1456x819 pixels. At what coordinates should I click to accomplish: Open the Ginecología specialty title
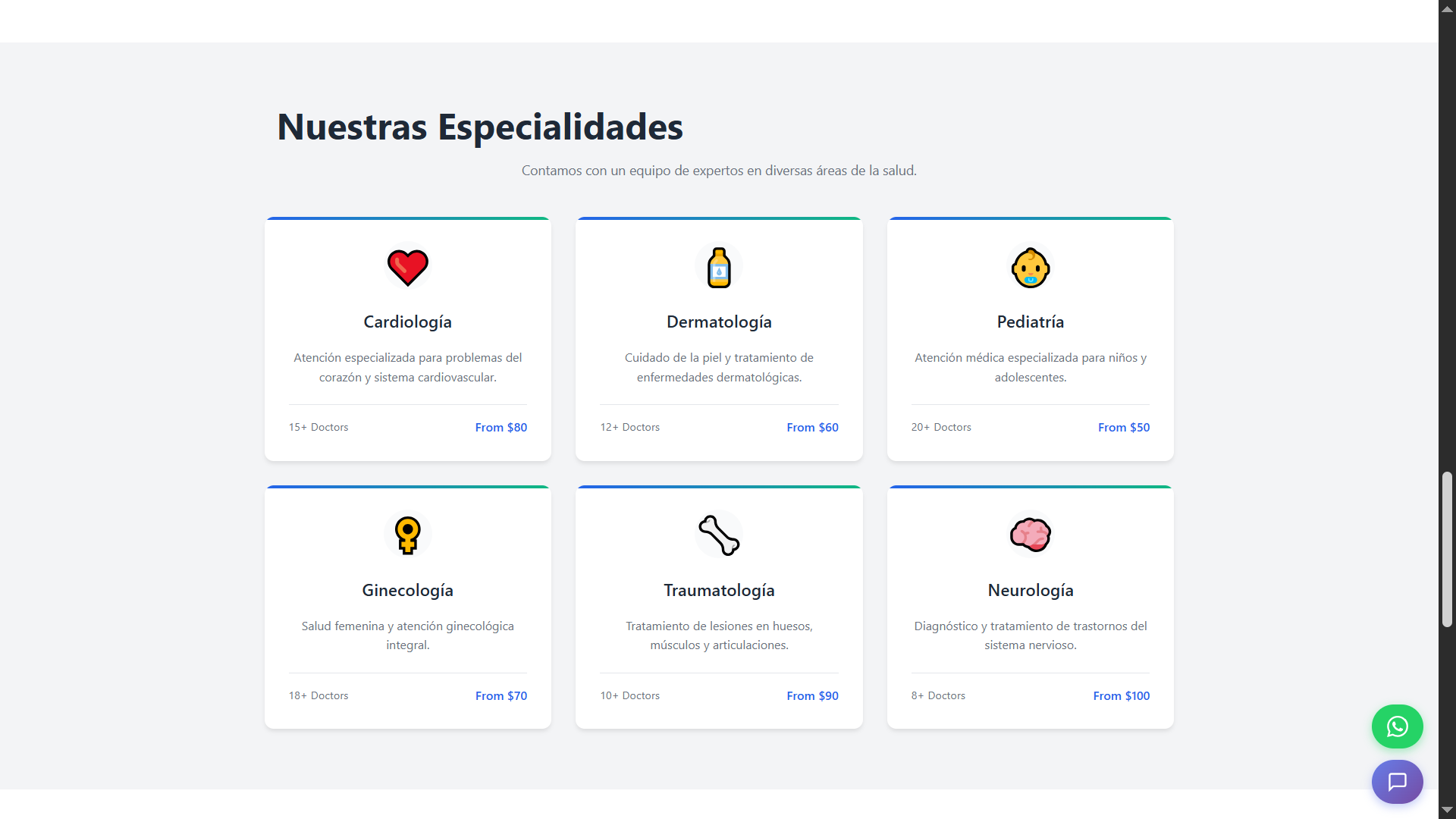407,591
